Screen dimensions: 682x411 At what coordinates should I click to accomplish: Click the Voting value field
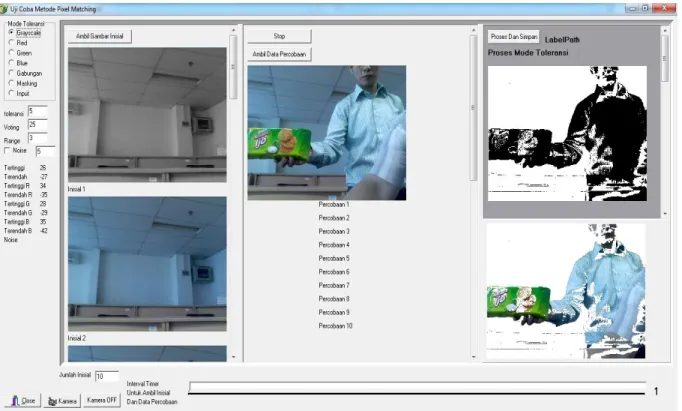tap(37, 125)
